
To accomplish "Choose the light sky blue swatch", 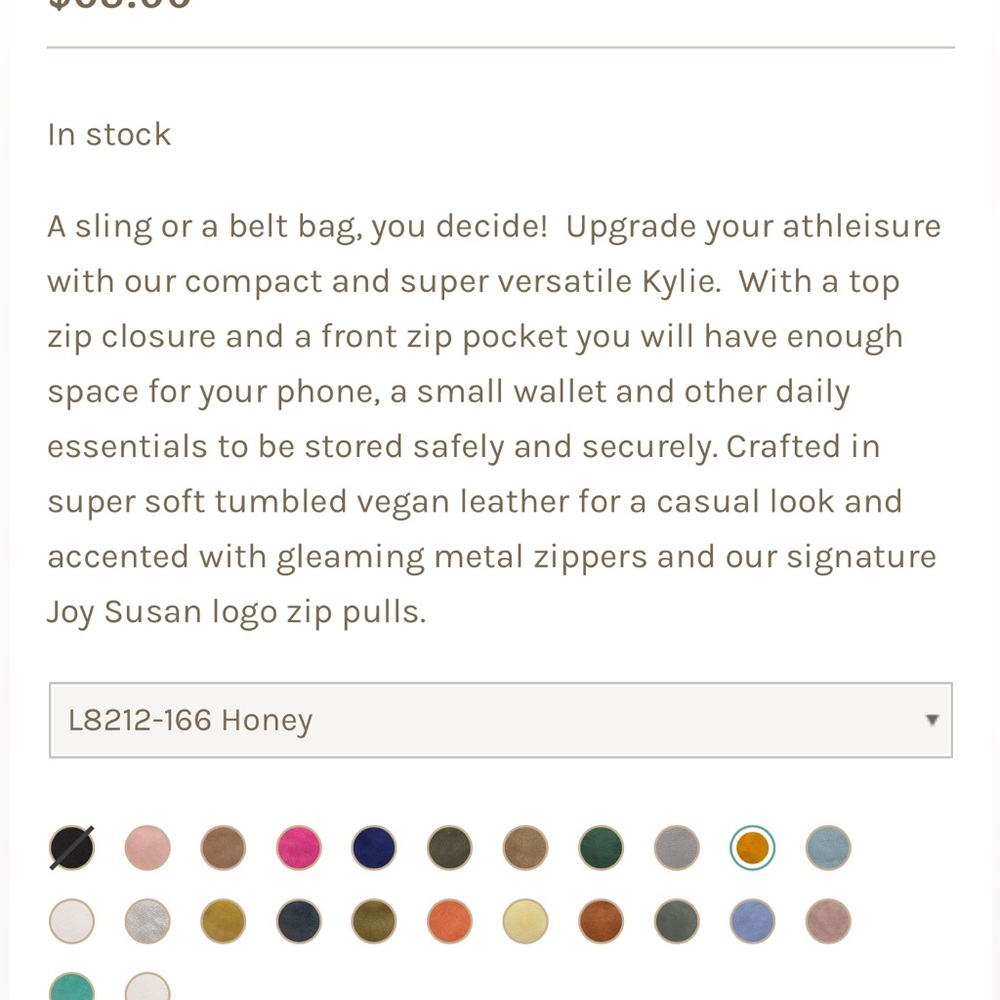I will [828, 848].
